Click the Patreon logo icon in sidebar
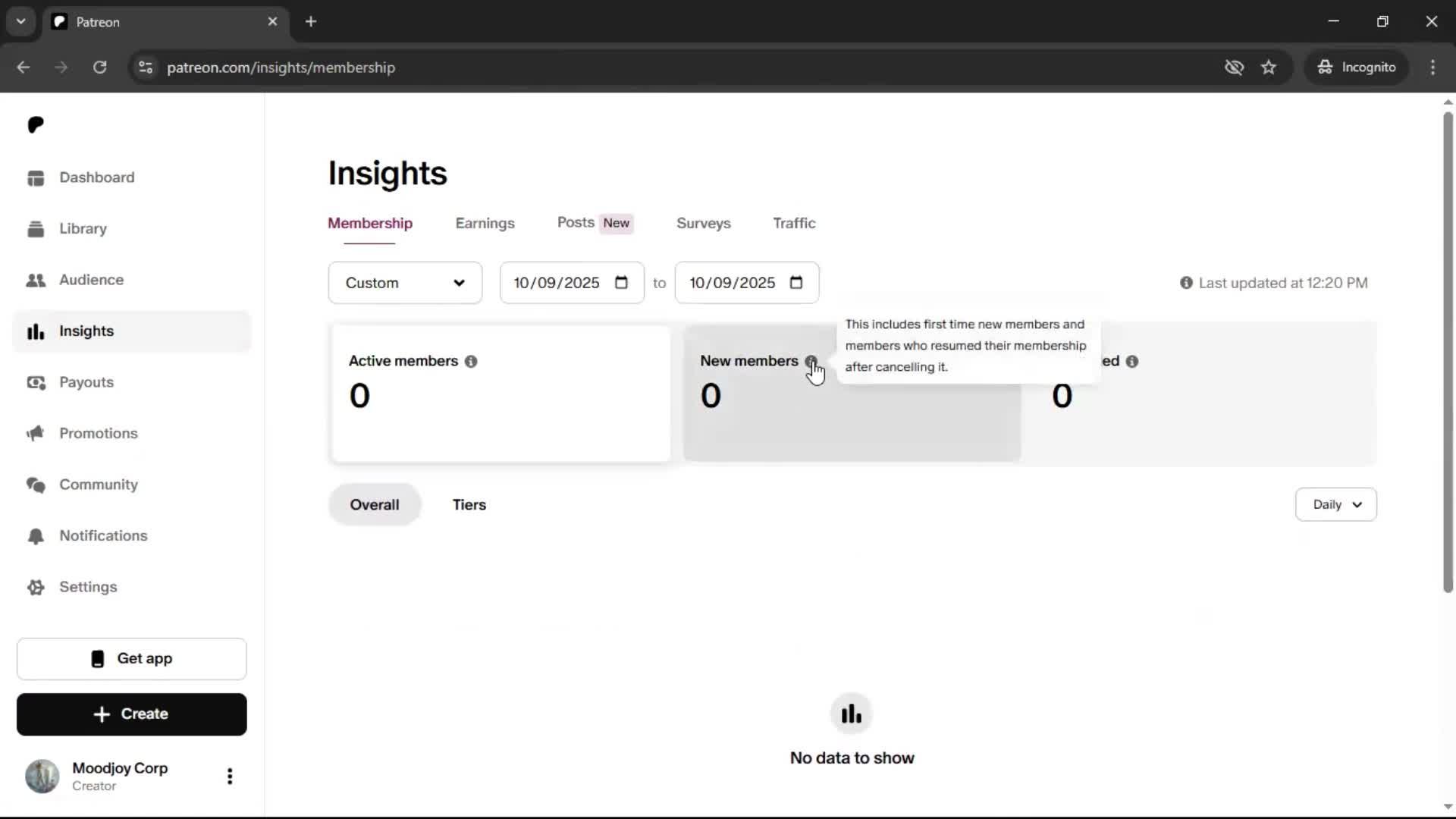This screenshot has width=1456, height=819. [36, 124]
